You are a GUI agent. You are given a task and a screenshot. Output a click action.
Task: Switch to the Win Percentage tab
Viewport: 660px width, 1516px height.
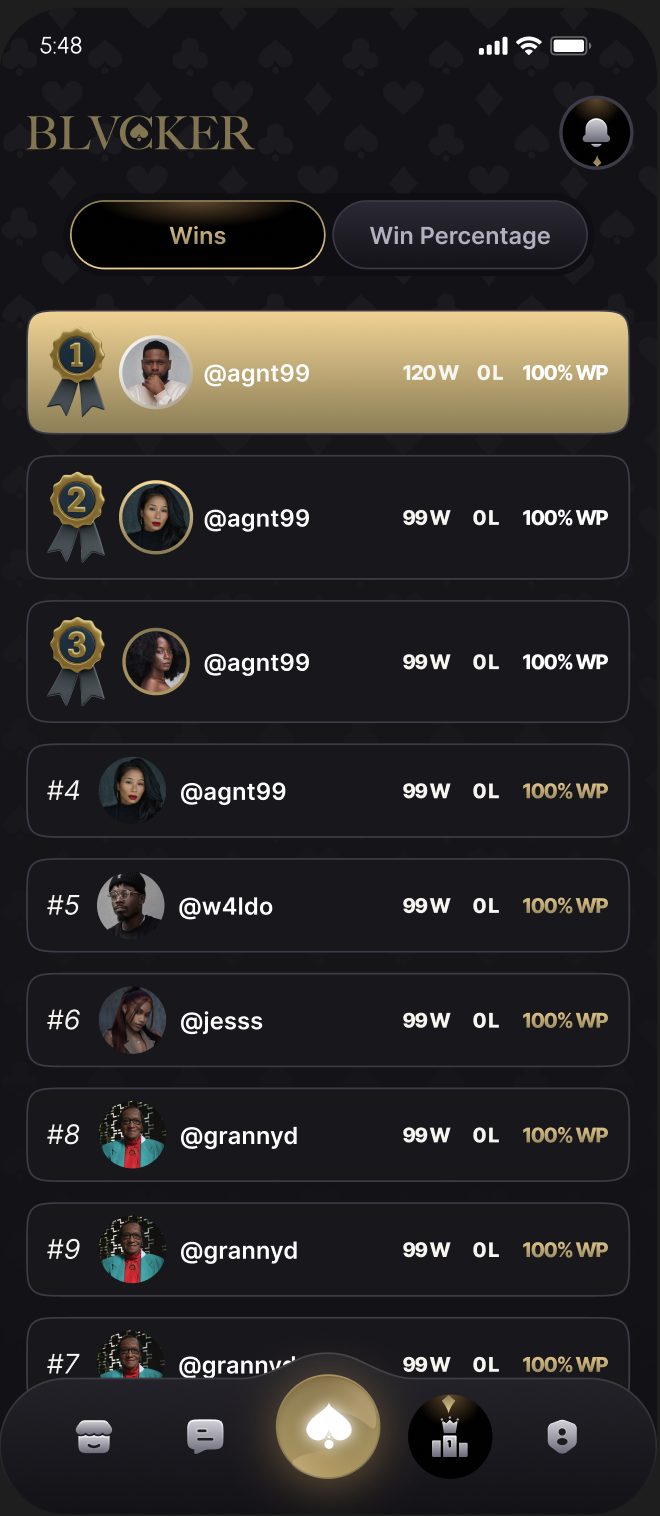(460, 235)
